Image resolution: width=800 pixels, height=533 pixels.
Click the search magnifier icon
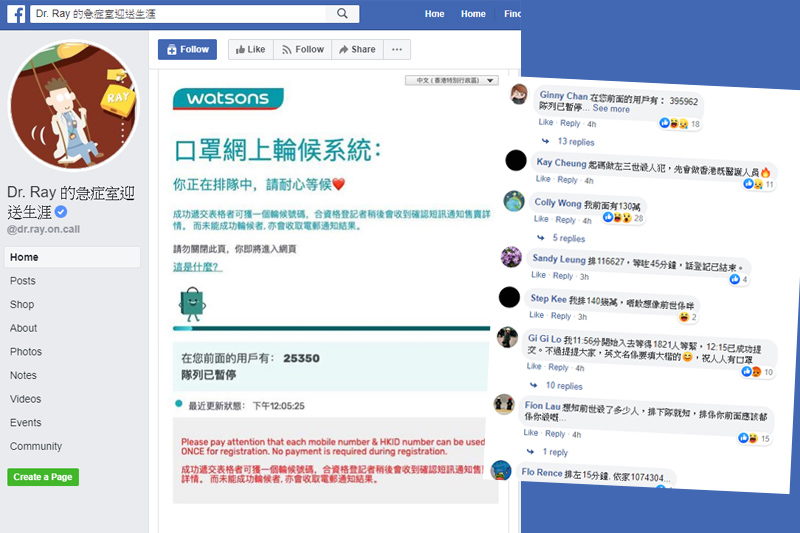coord(342,14)
